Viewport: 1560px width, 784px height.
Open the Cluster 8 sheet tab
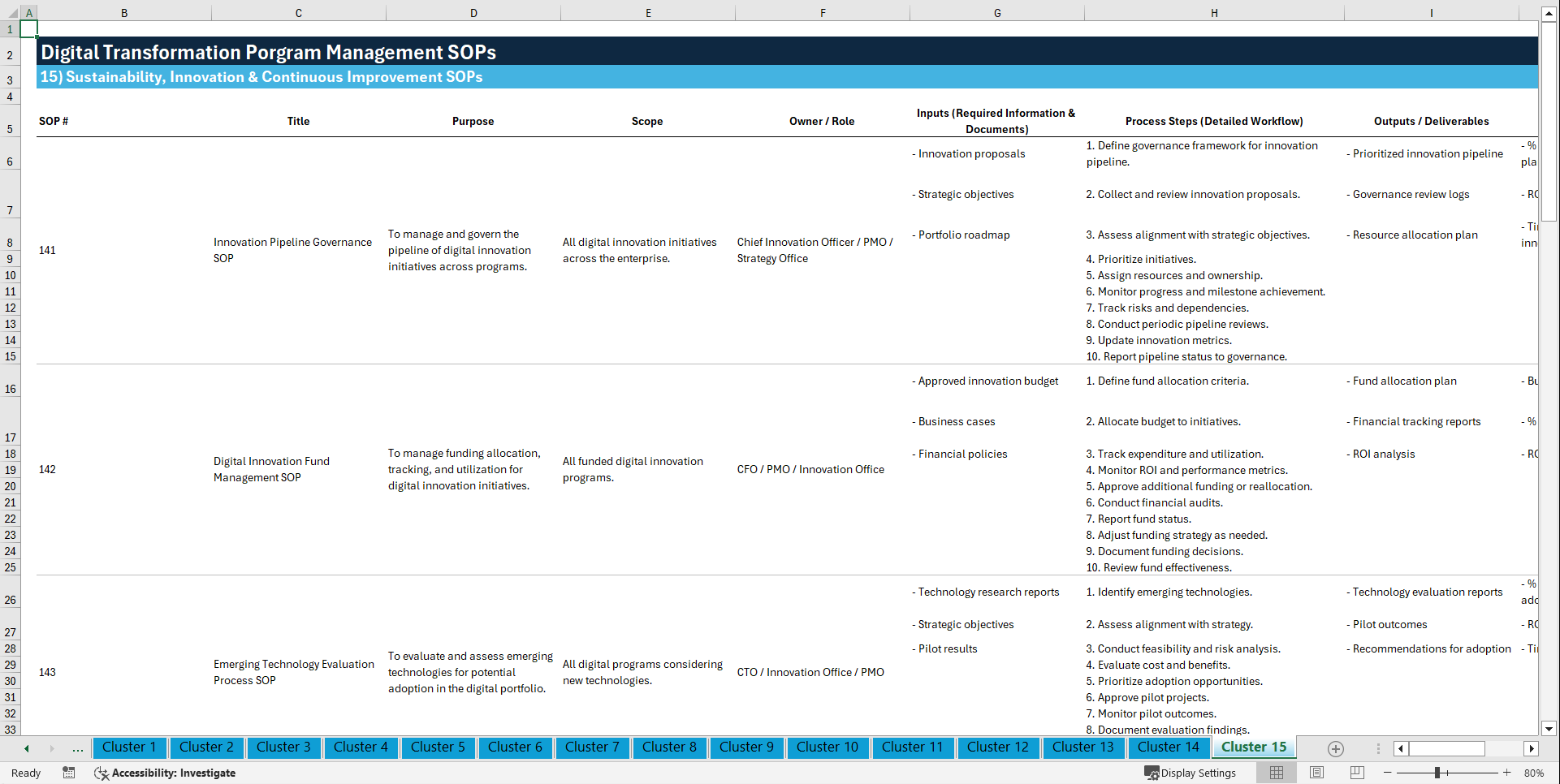(669, 747)
